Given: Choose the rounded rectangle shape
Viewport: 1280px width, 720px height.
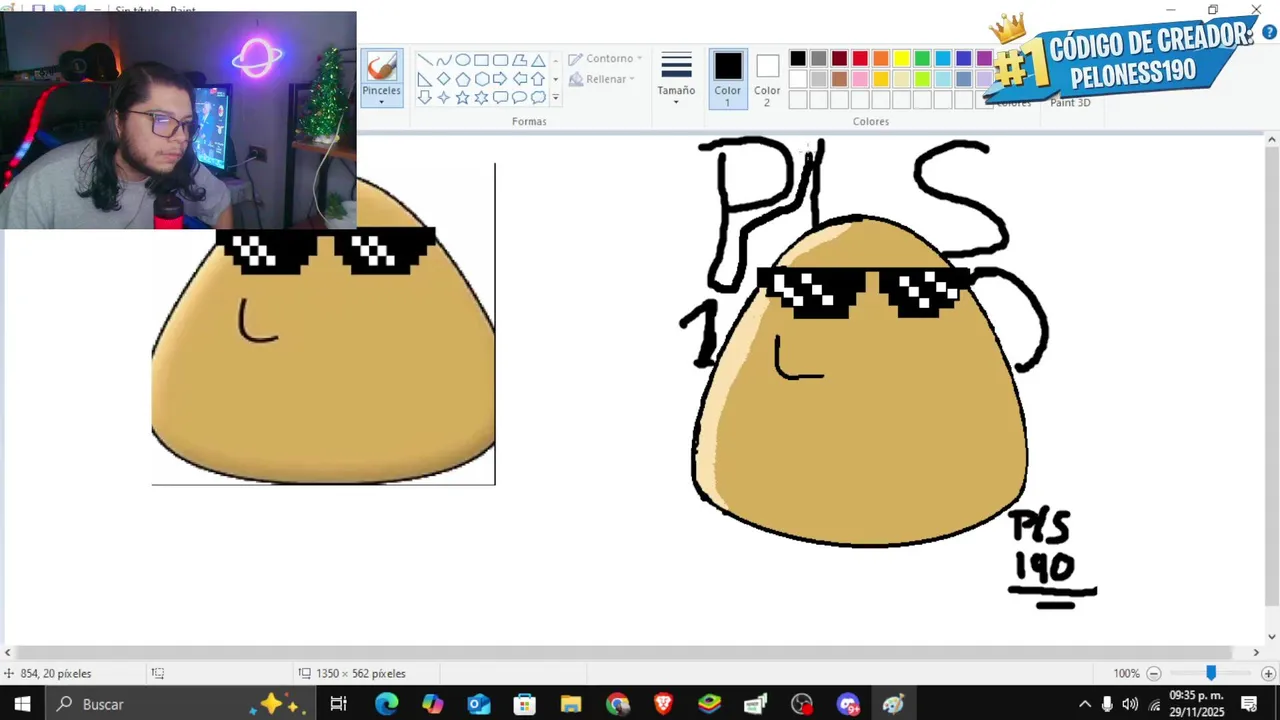Looking at the screenshot, I should [x=500, y=60].
